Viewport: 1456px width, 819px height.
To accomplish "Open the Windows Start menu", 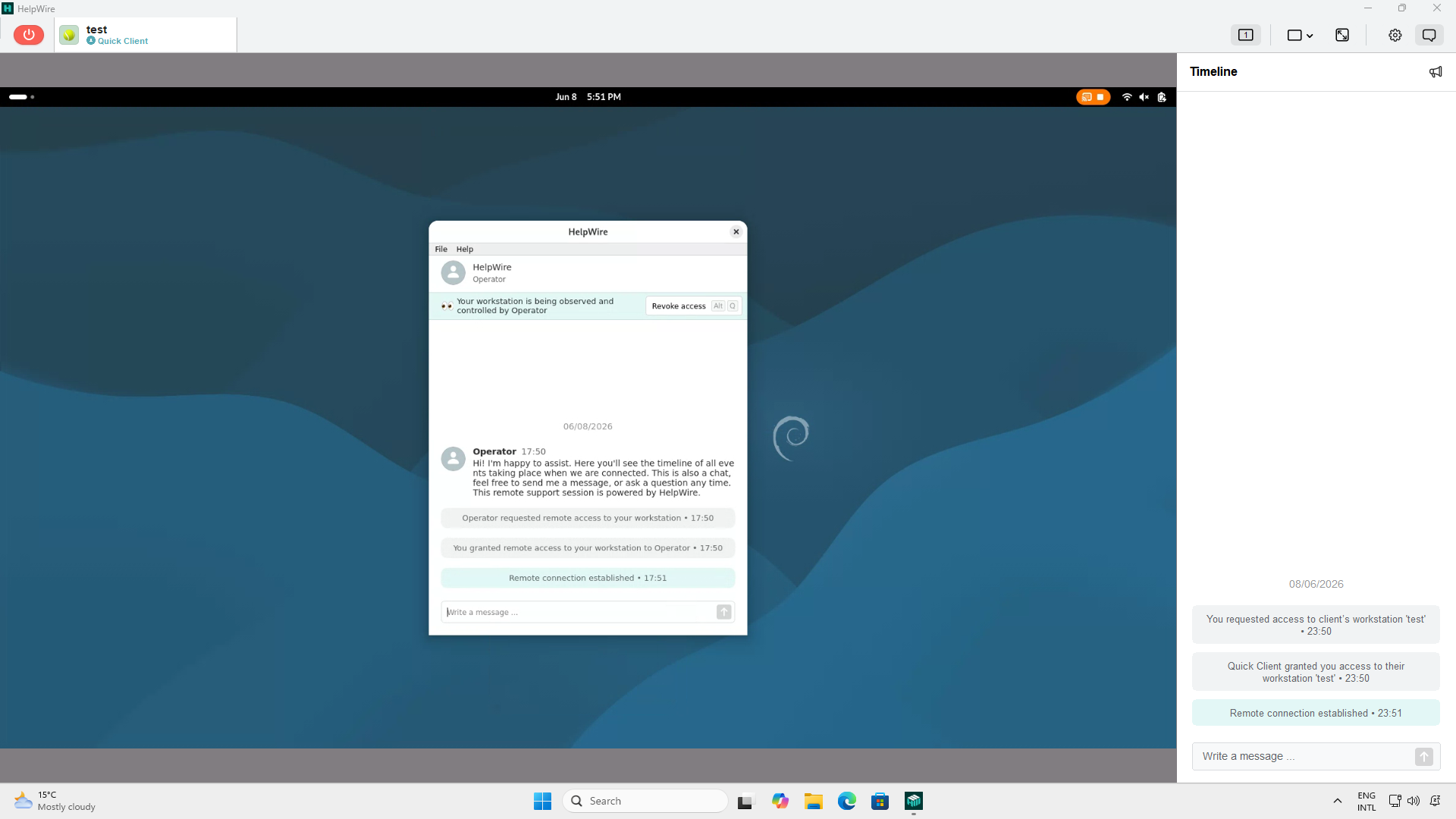I will point(542,801).
